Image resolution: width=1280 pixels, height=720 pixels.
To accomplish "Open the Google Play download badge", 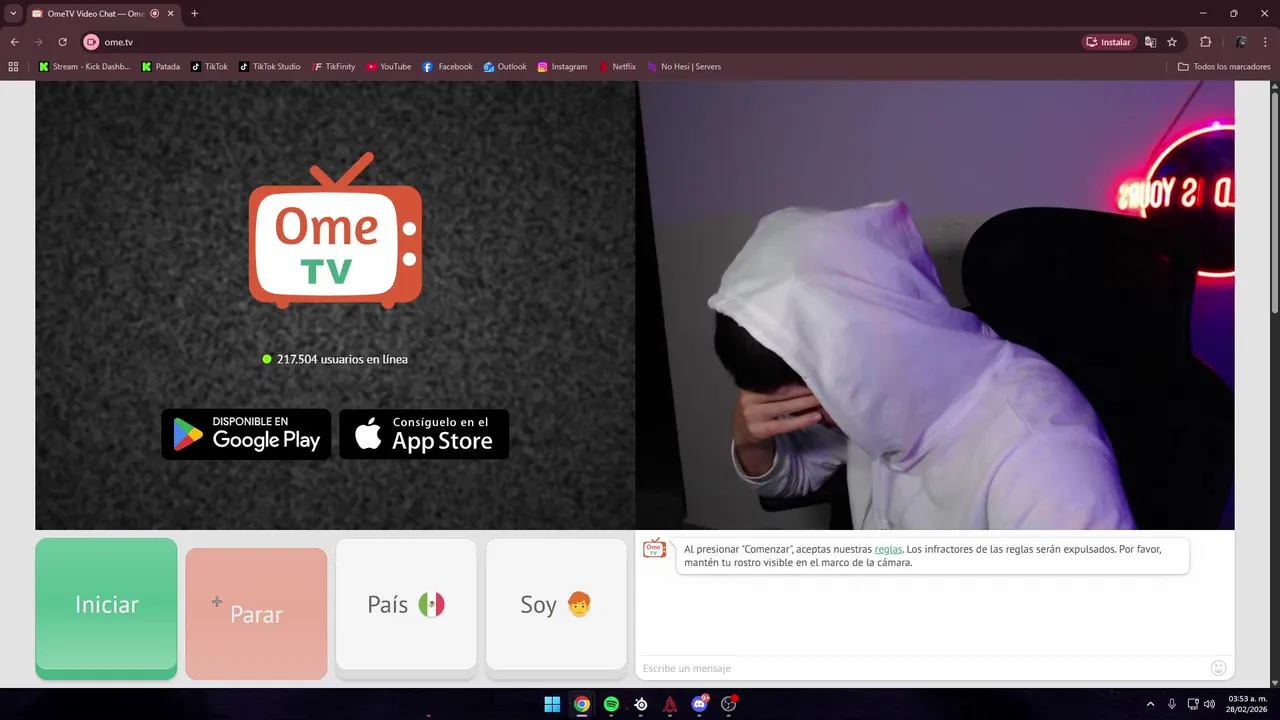I will (x=246, y=434).
